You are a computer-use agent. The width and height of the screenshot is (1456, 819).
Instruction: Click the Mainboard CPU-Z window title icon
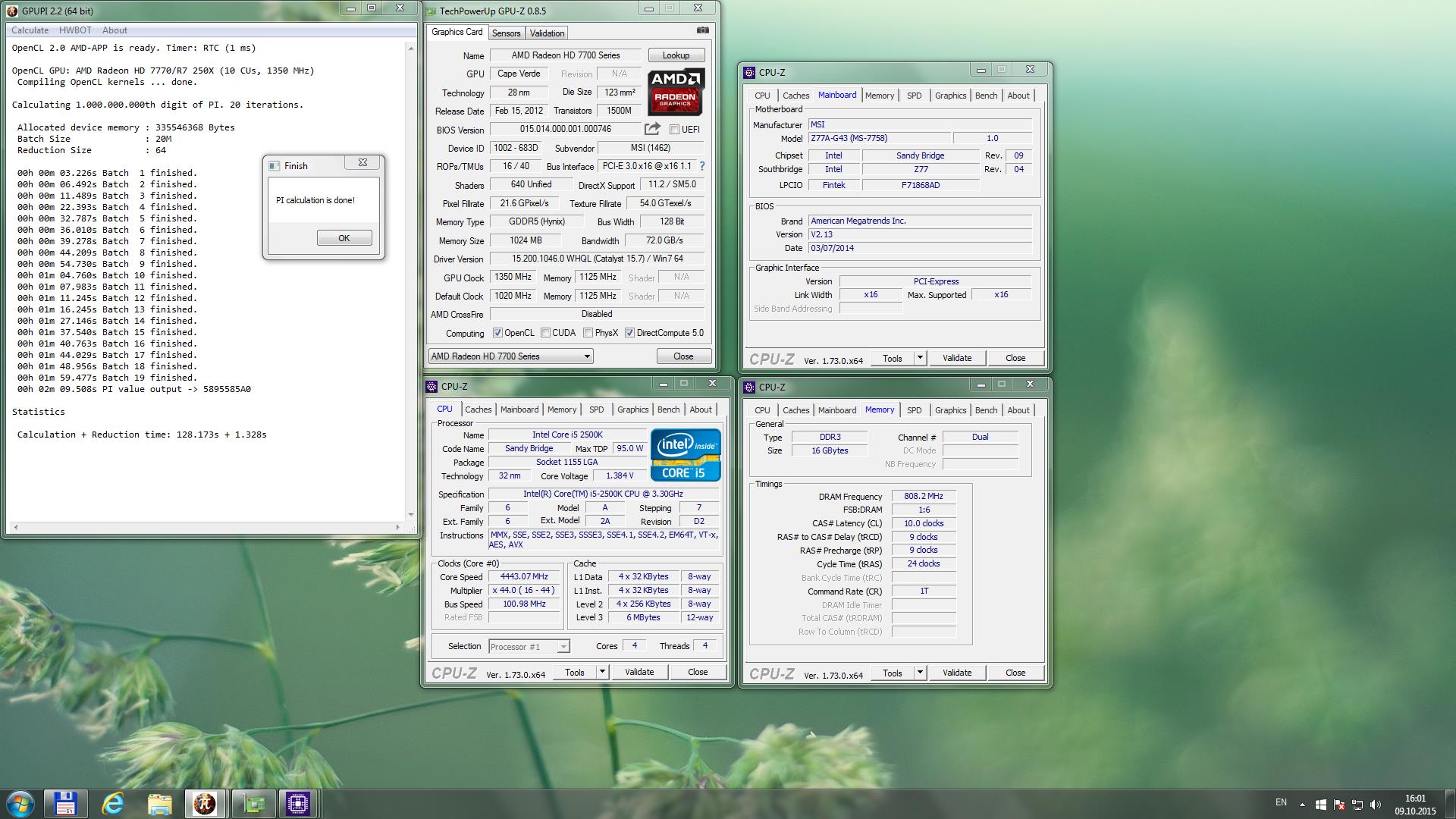tap(749, 73)
